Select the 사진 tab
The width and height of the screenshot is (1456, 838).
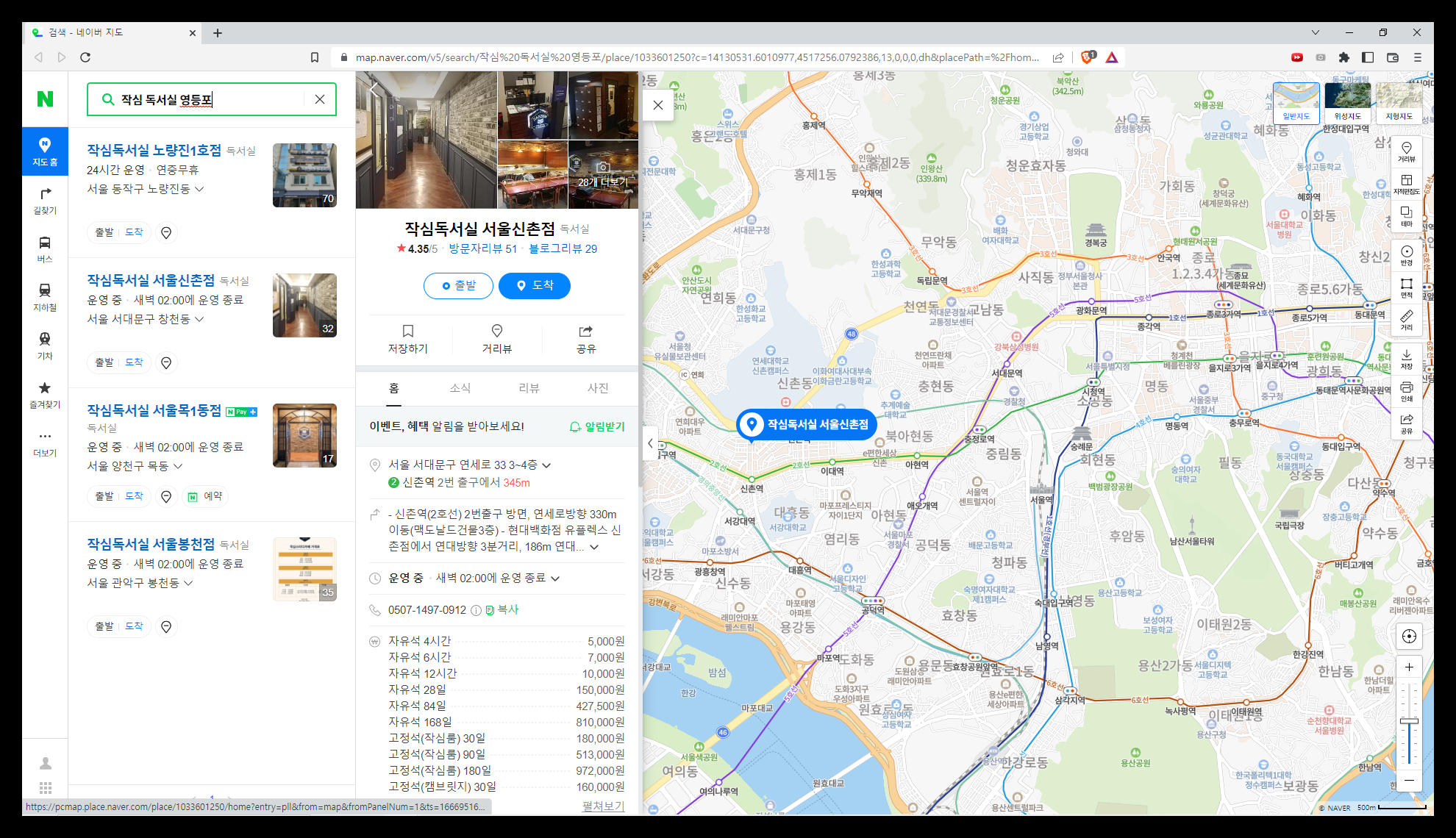[x=598, y=388]
